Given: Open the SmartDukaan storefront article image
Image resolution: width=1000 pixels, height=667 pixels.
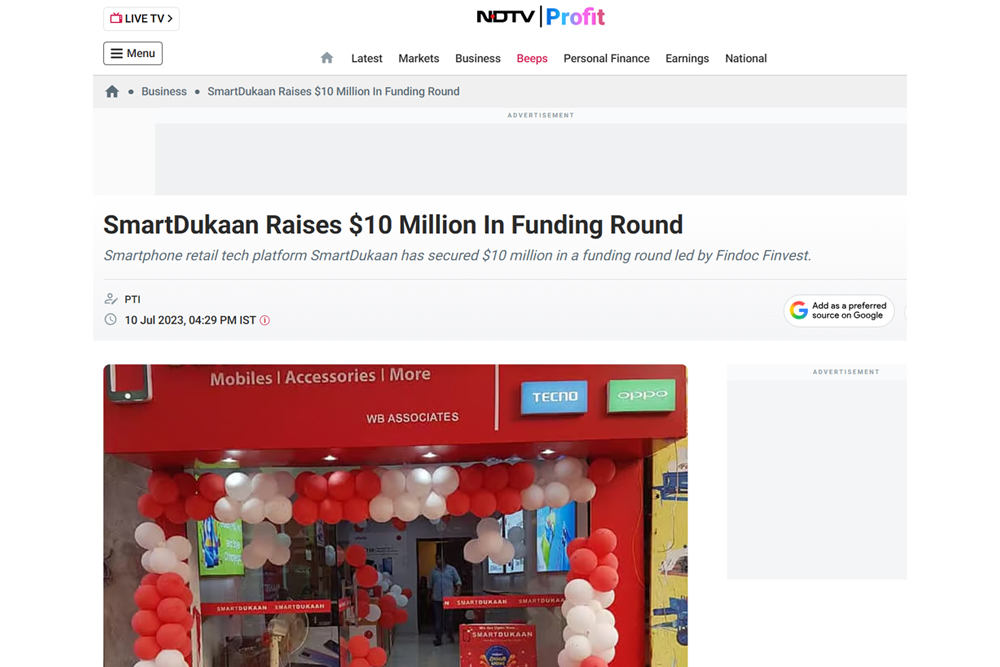Looking at the screenshot, I should [x=395, y=515].
